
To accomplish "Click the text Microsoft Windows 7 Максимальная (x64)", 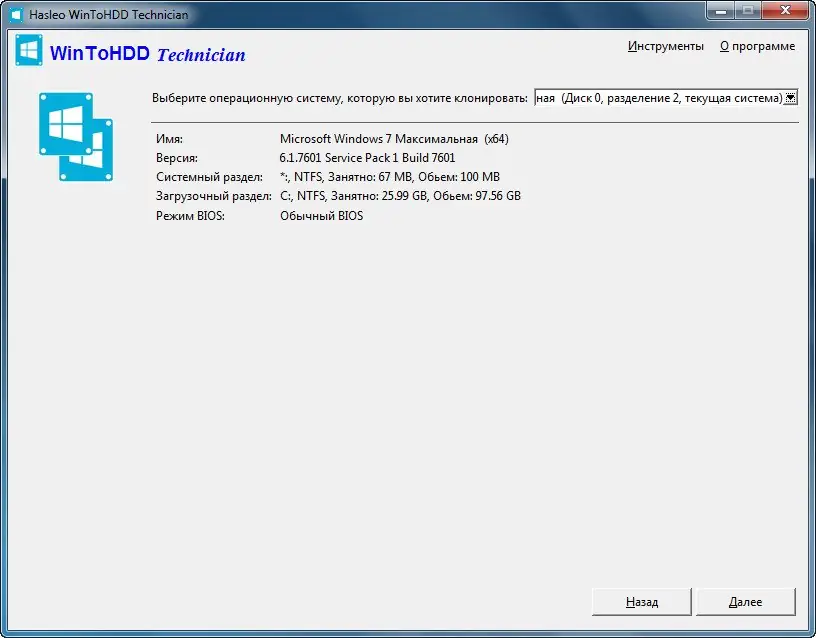I will coord(394,139).
